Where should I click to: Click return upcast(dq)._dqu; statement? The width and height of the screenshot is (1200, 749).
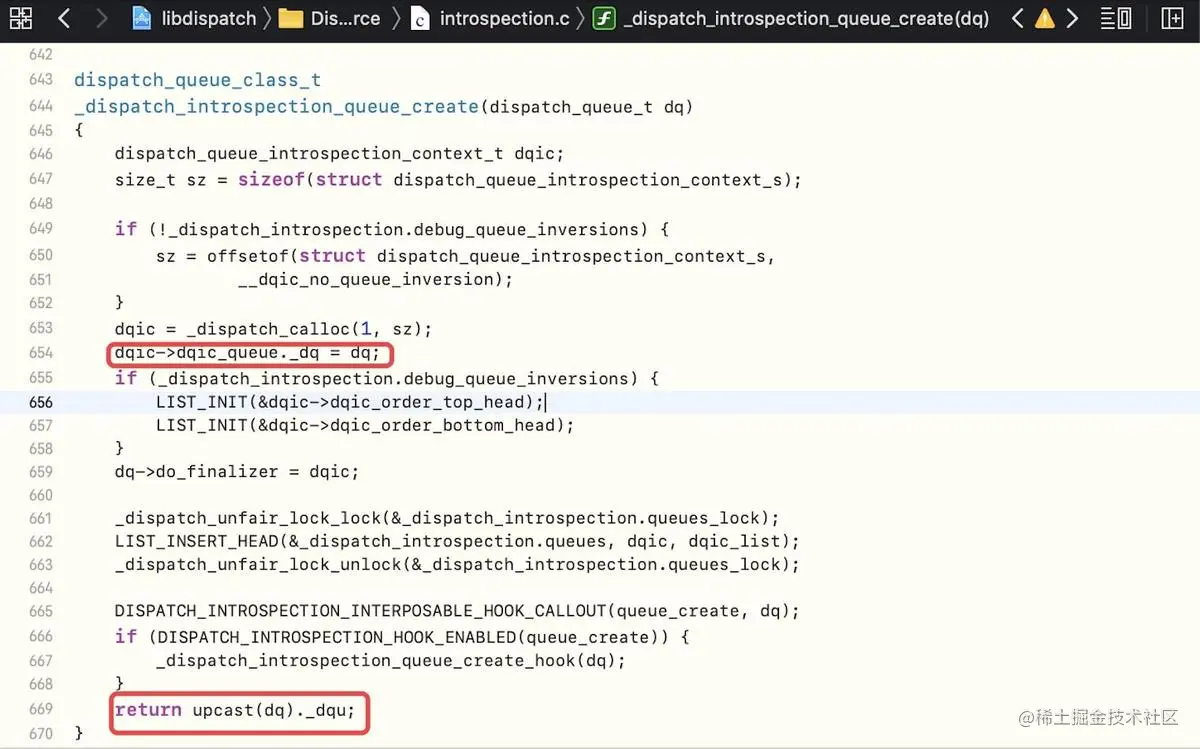coord(235,710)
